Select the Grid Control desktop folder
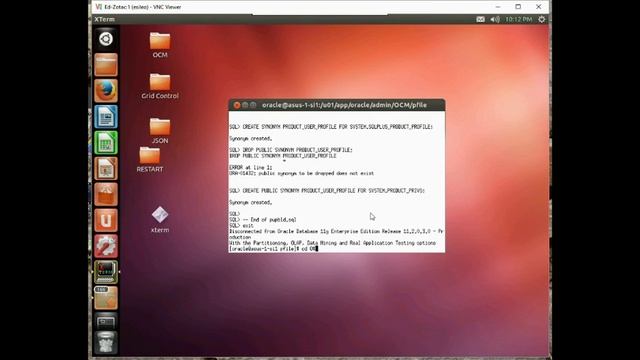 tap(160, 87)
